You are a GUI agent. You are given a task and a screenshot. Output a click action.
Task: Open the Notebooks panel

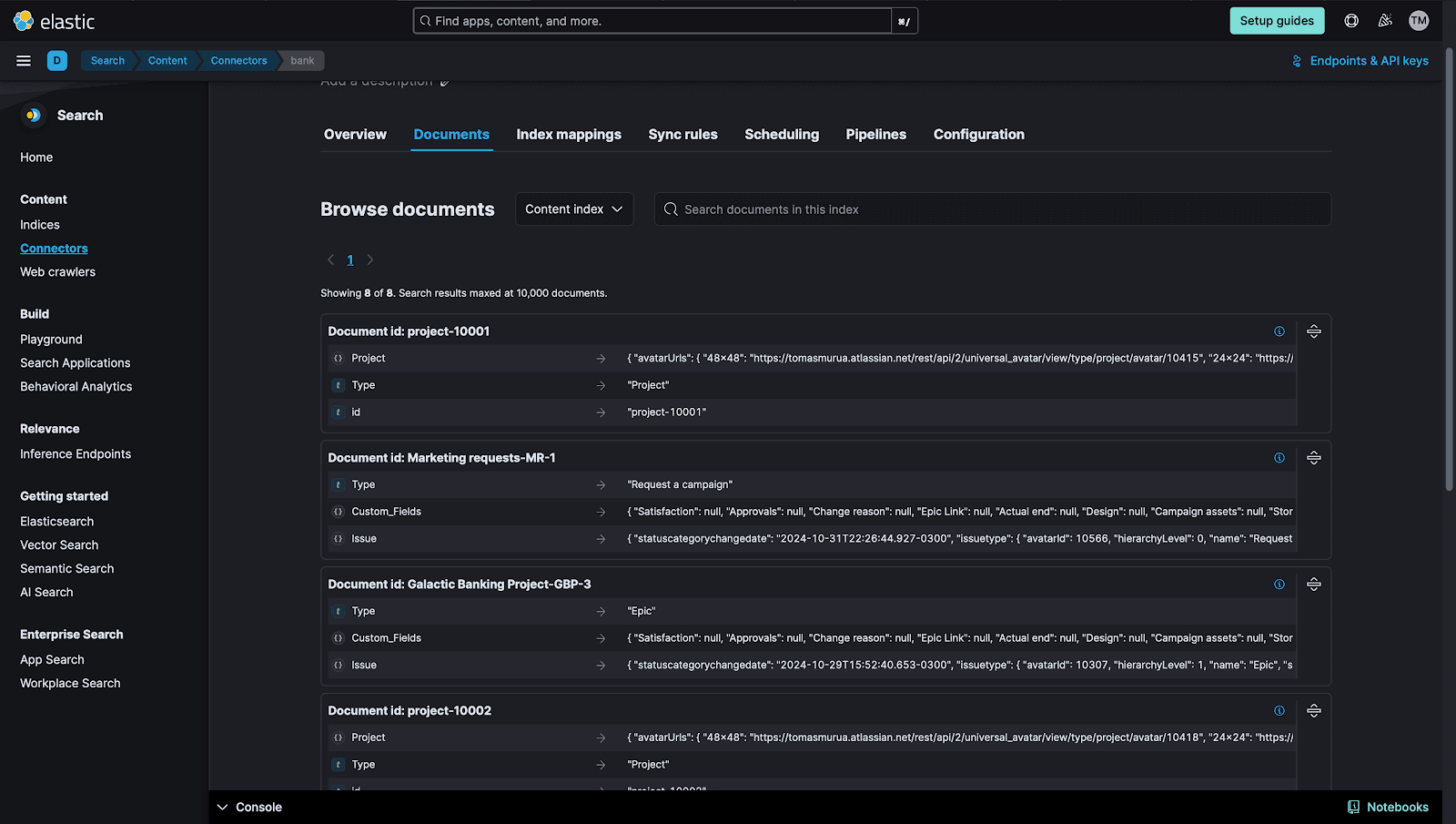tap(1389, 807)
